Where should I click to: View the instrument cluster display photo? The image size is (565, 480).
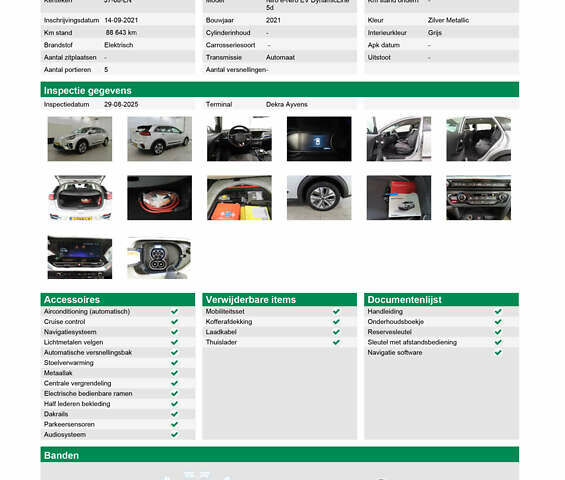319,139
